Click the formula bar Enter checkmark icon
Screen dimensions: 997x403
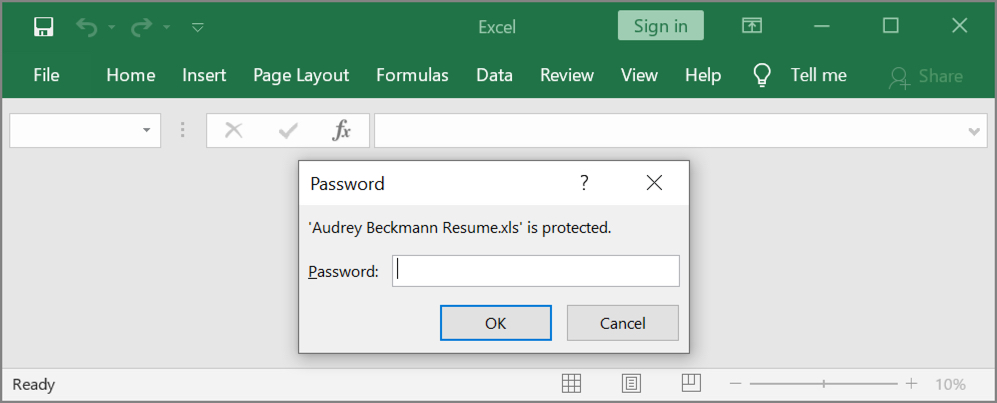coord(288,131)
